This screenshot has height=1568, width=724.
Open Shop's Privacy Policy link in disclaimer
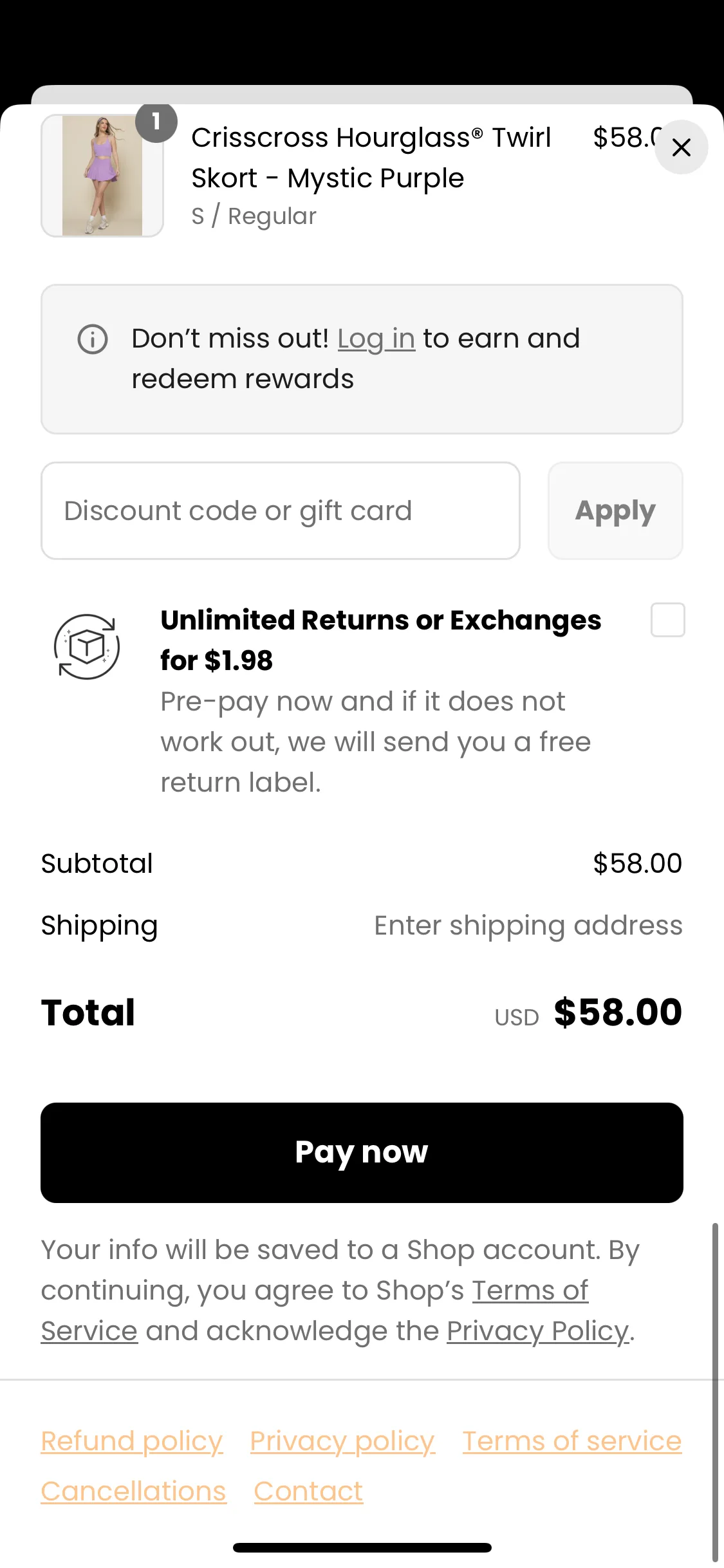coord(537,1331)
